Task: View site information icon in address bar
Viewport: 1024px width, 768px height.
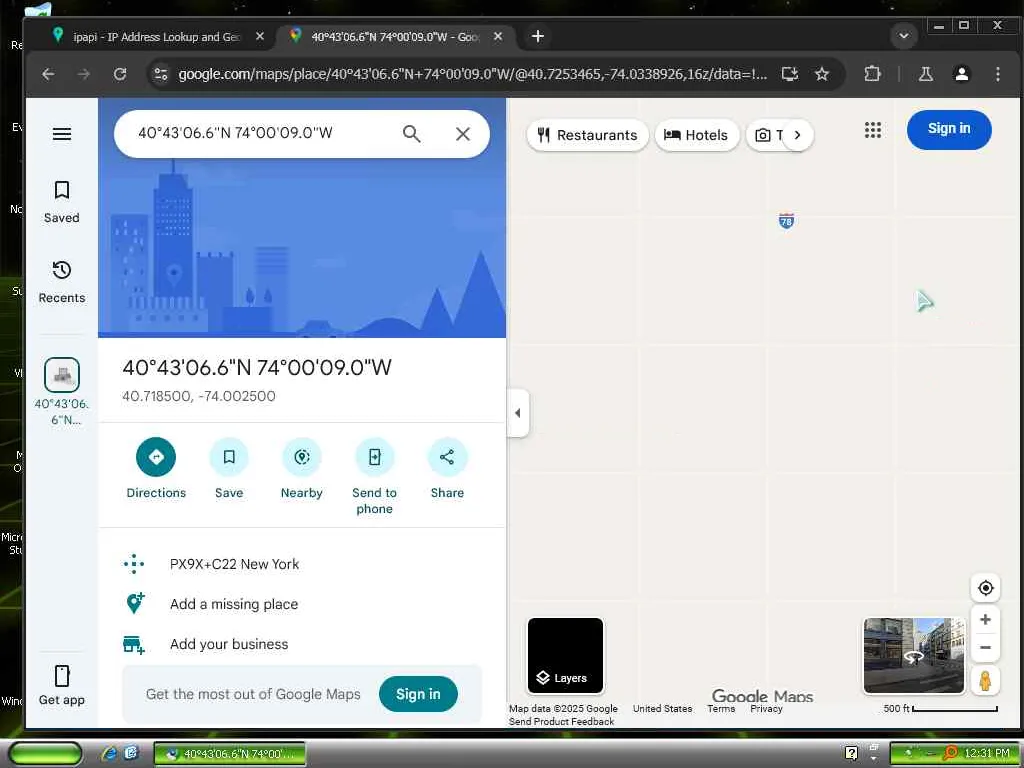Action: click(161, 74)
